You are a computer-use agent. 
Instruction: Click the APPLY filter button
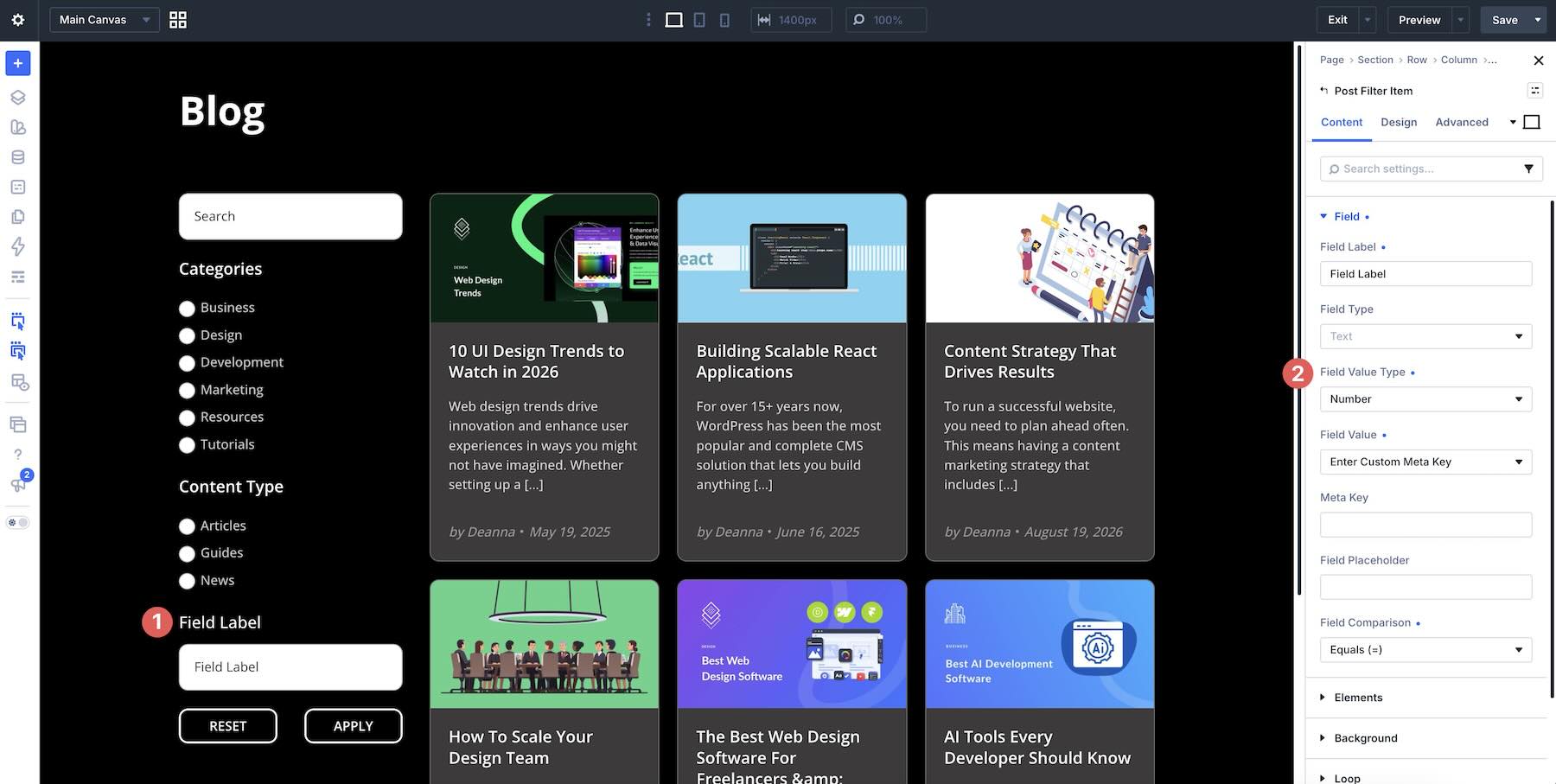click(x=354, y=726)
